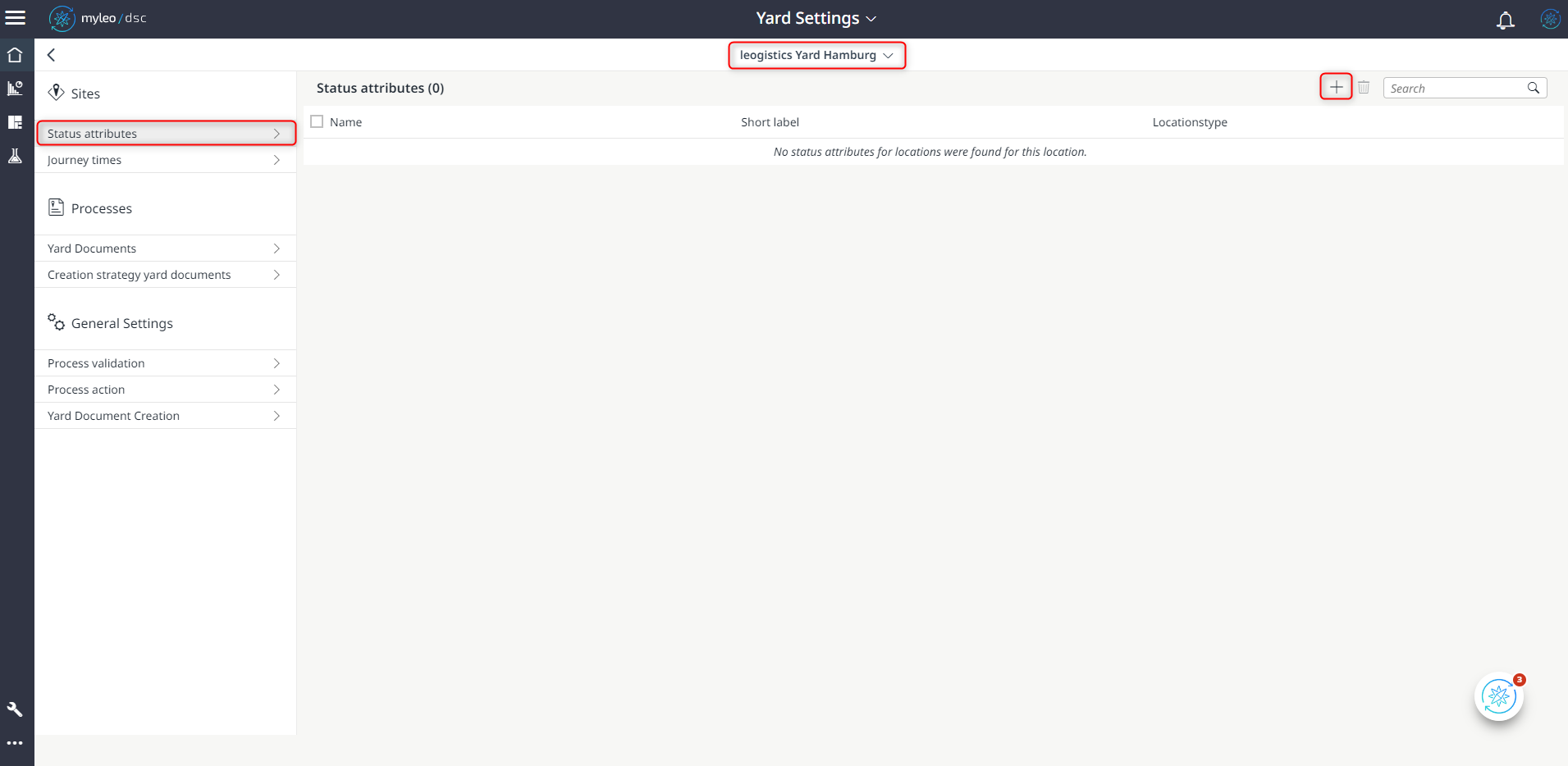Click the delete trash icon
This screenshot has height=766, width=1568.
click(x=1364, y=87)
